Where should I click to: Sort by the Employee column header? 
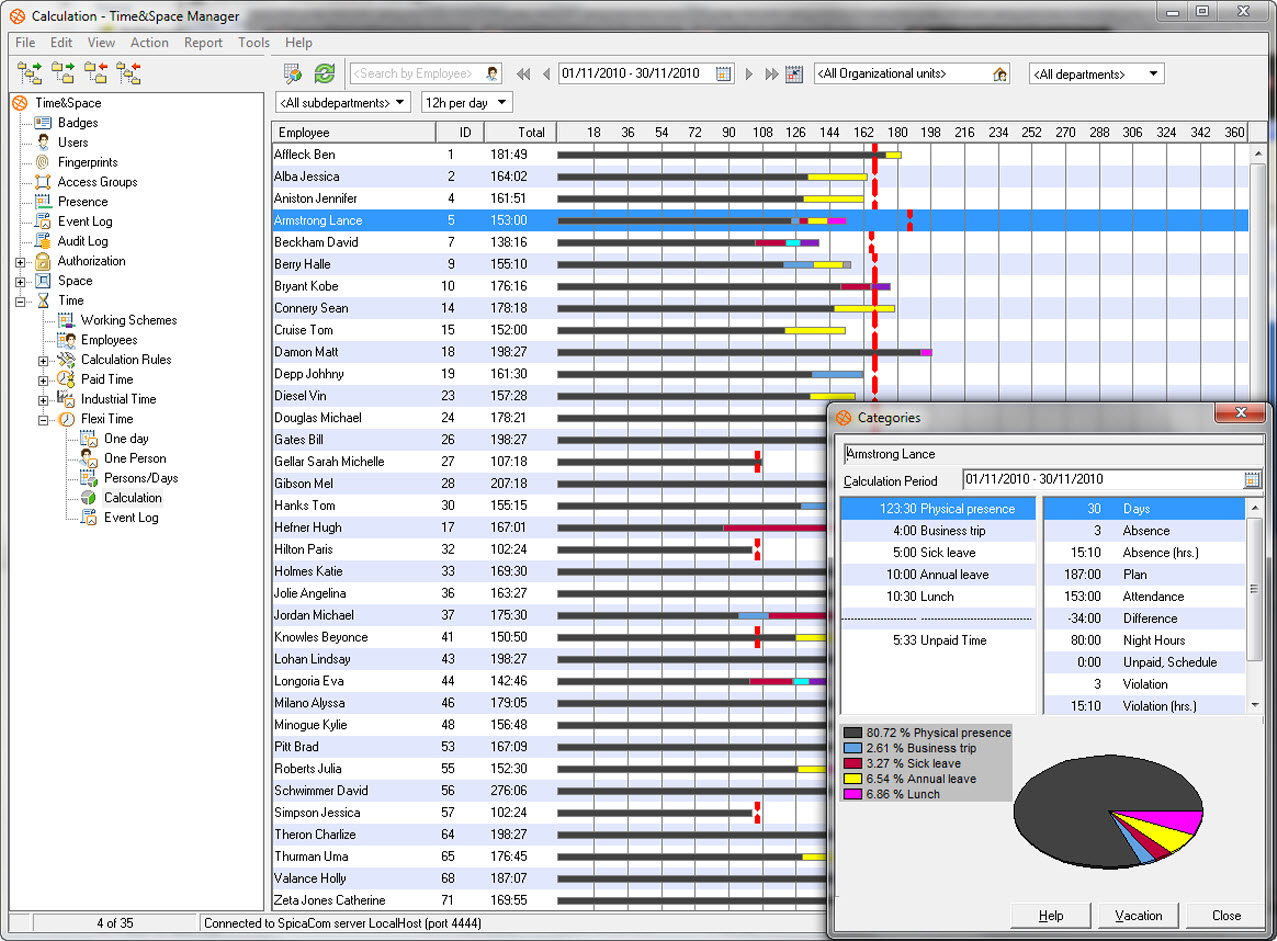pyautogui.click(x=354, y=132)
